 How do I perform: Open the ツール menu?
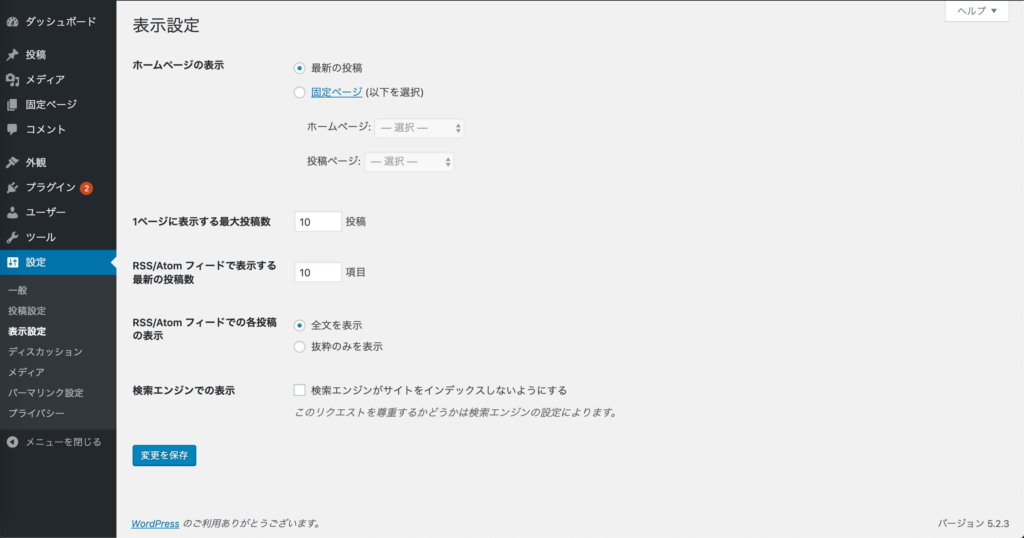(x=40, y=237)
